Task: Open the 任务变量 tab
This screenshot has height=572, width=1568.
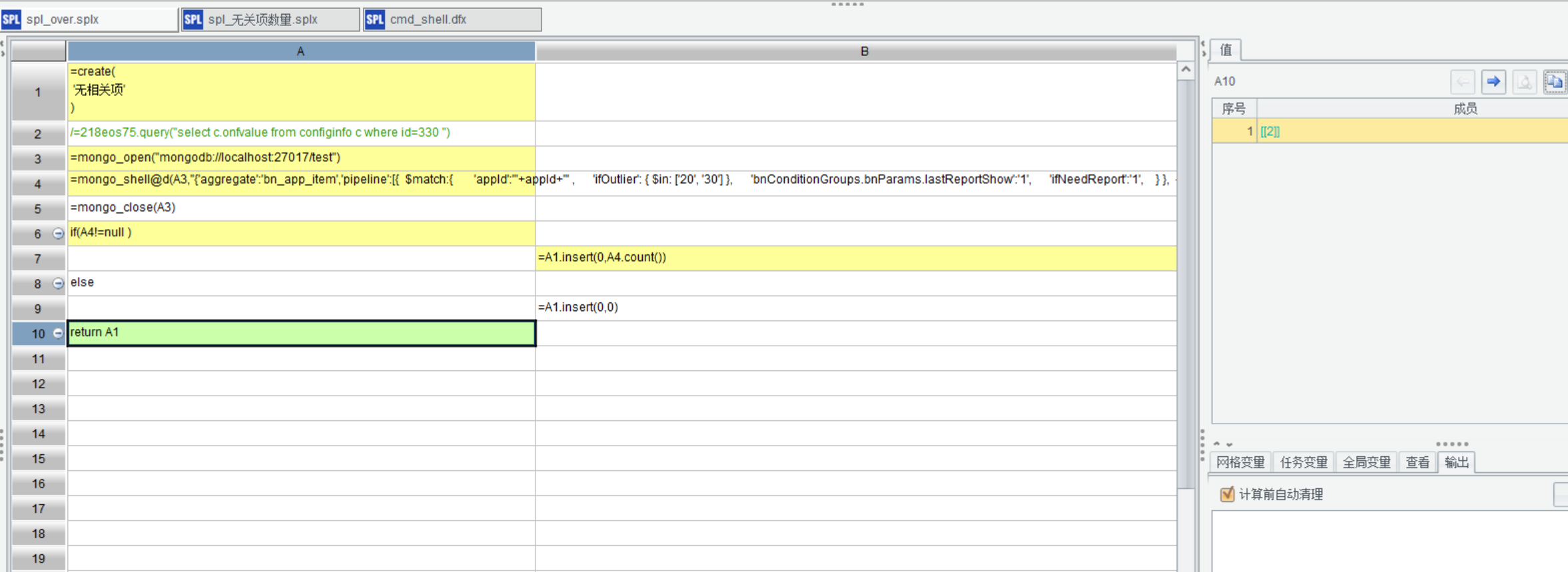Action: click(1304, 462)
